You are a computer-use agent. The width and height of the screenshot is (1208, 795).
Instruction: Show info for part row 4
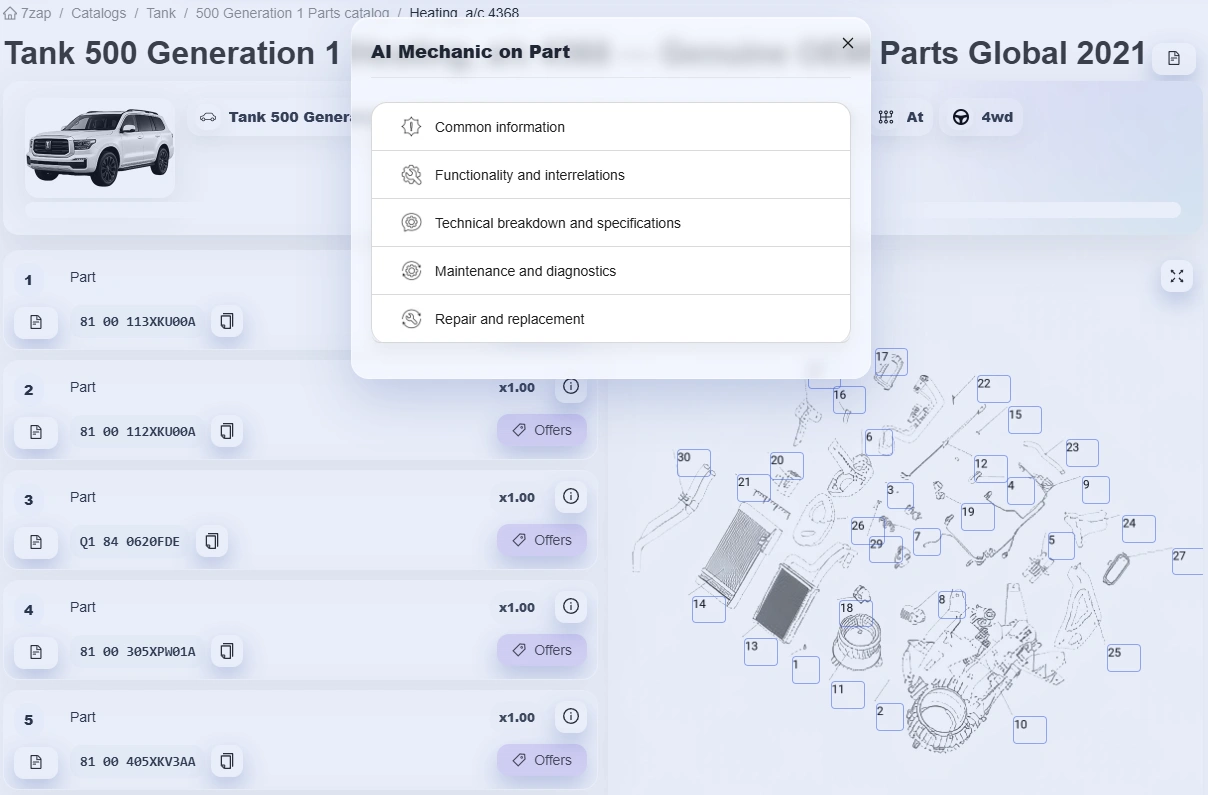[571, 607]
